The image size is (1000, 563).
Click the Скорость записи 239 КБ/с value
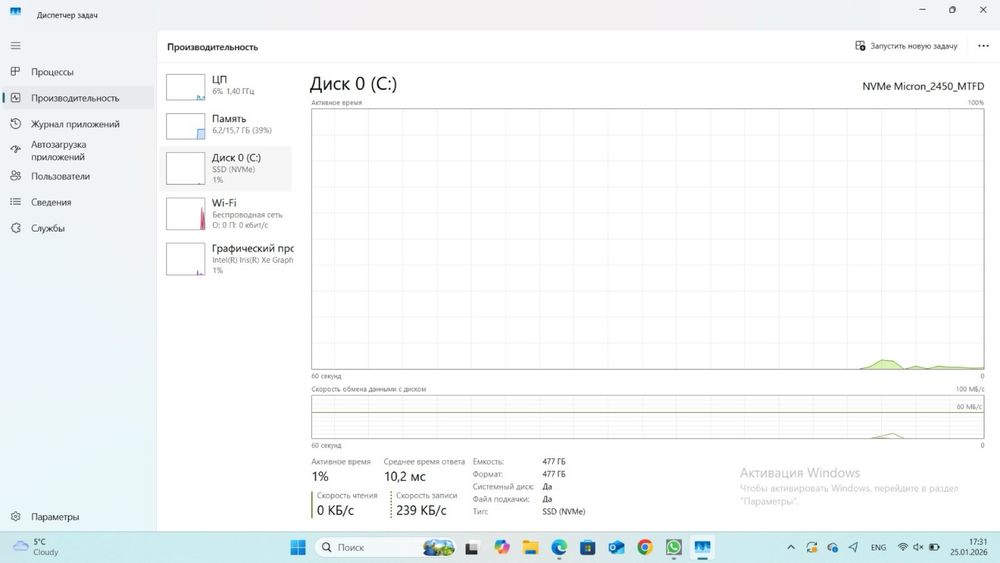[x=421, y=510]
